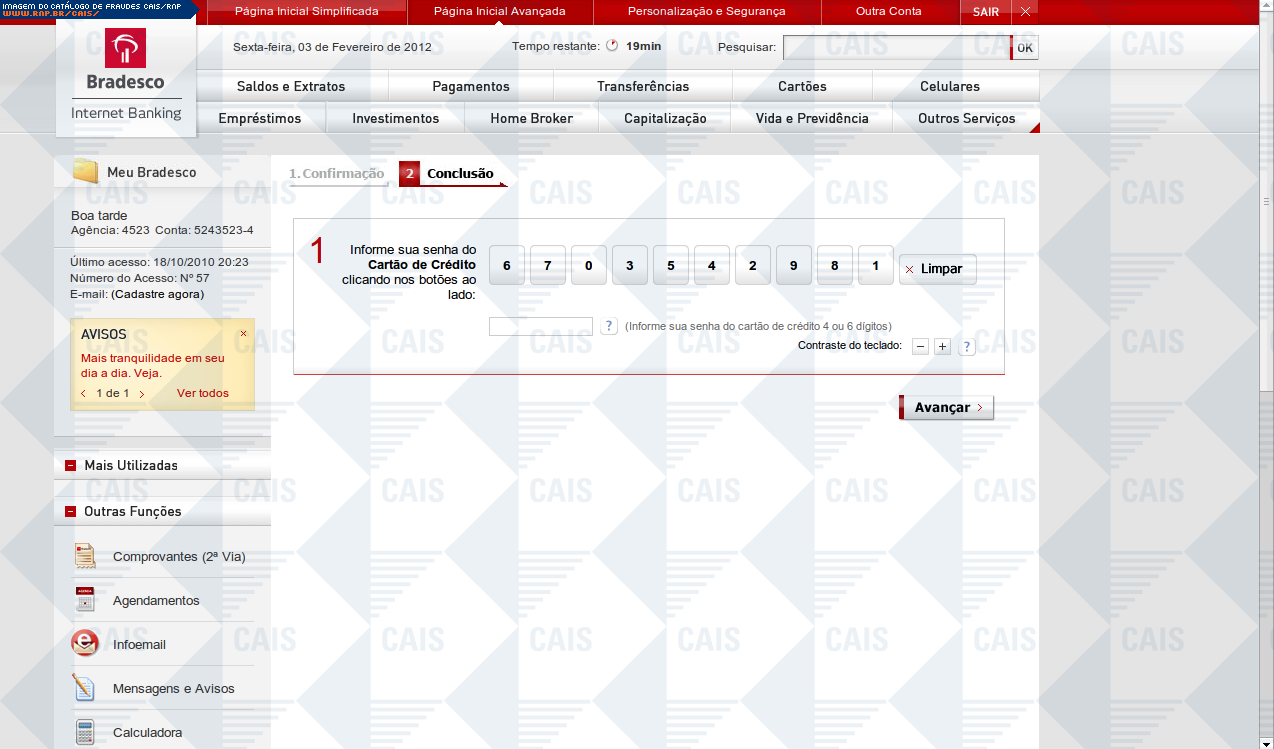This screenshot has height=749, width=1274.
Task: Open Agendamentos via its calendar icon
Action: [x=85, y=600]
